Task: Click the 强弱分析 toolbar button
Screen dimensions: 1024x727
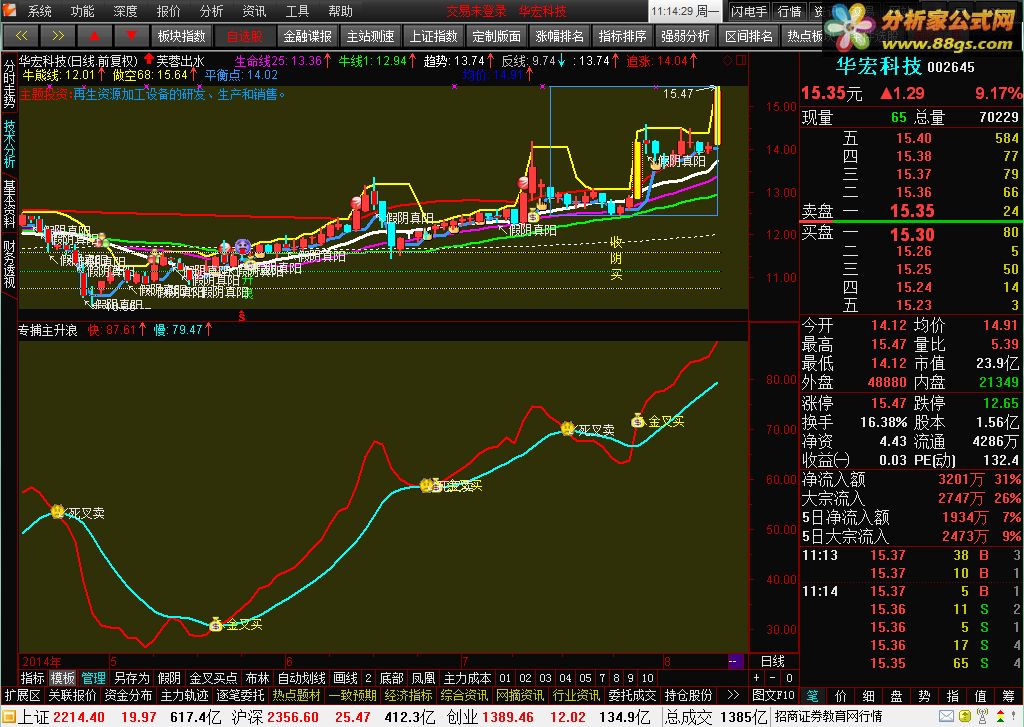Action: coord(686,37)
